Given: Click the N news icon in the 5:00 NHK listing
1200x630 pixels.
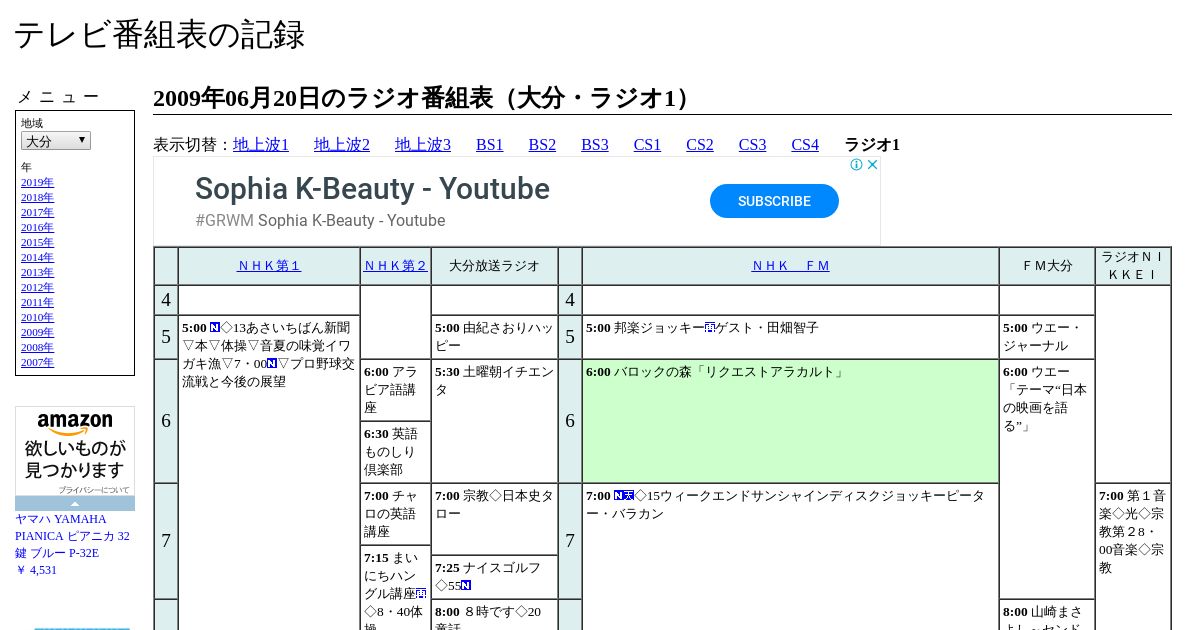Looking at the screenshot, I should [215, 328].
